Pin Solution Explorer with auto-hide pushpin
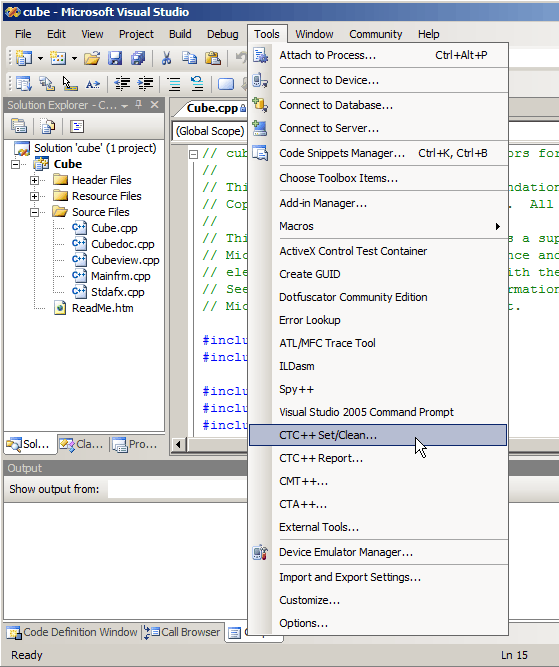 pos(138,105)
